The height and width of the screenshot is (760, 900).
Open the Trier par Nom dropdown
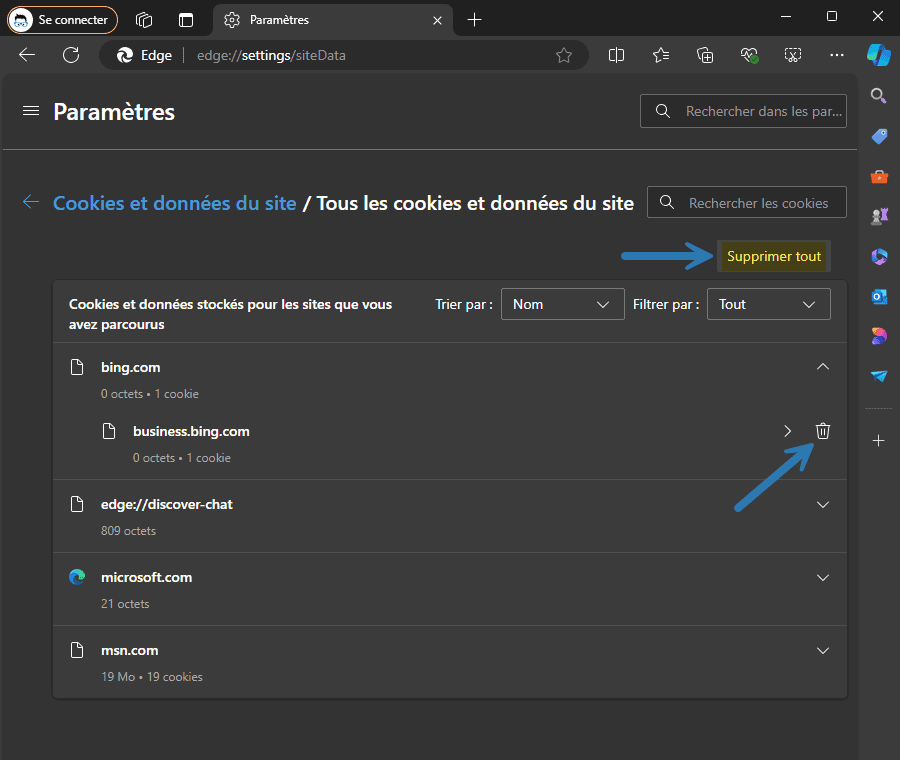point(562,304)
